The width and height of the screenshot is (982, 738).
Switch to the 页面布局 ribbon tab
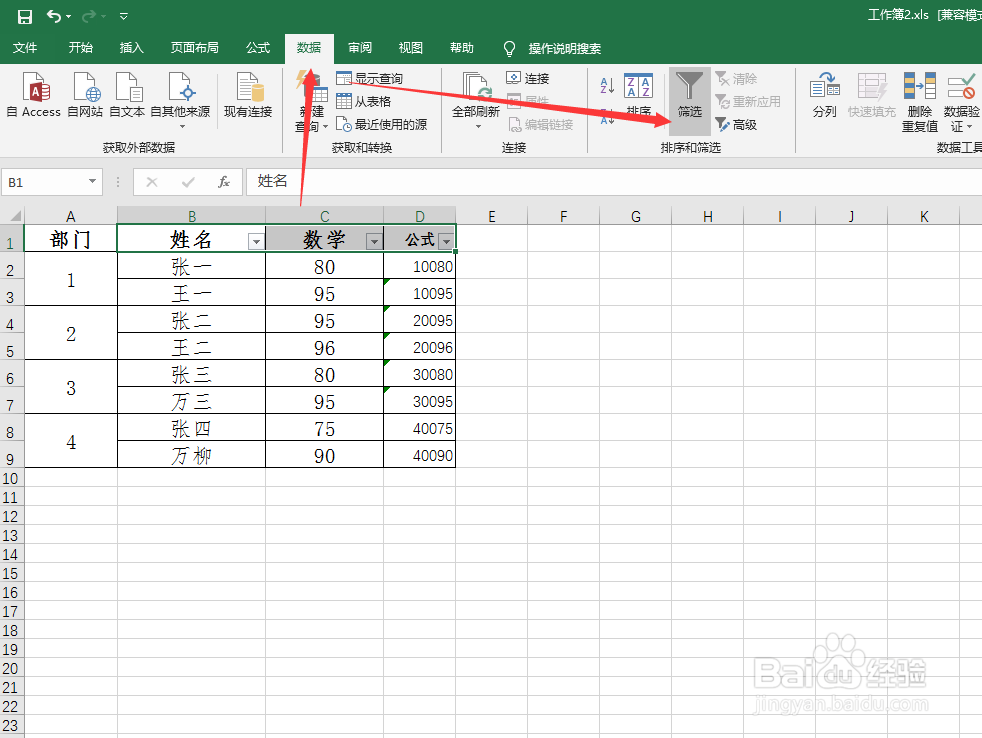(x=195, y=48)
